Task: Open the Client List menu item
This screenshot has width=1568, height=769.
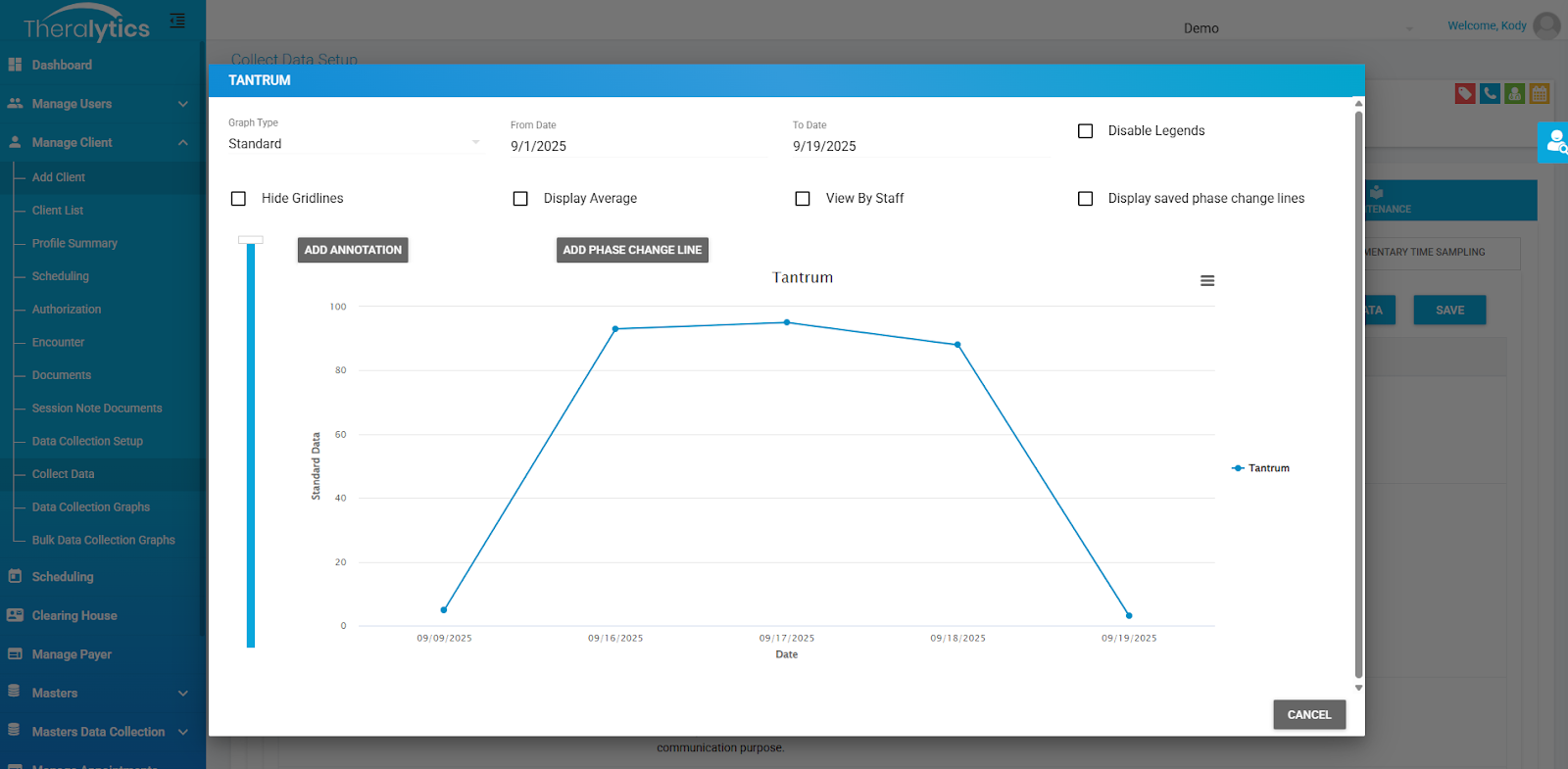Action: tap(57, 211)
